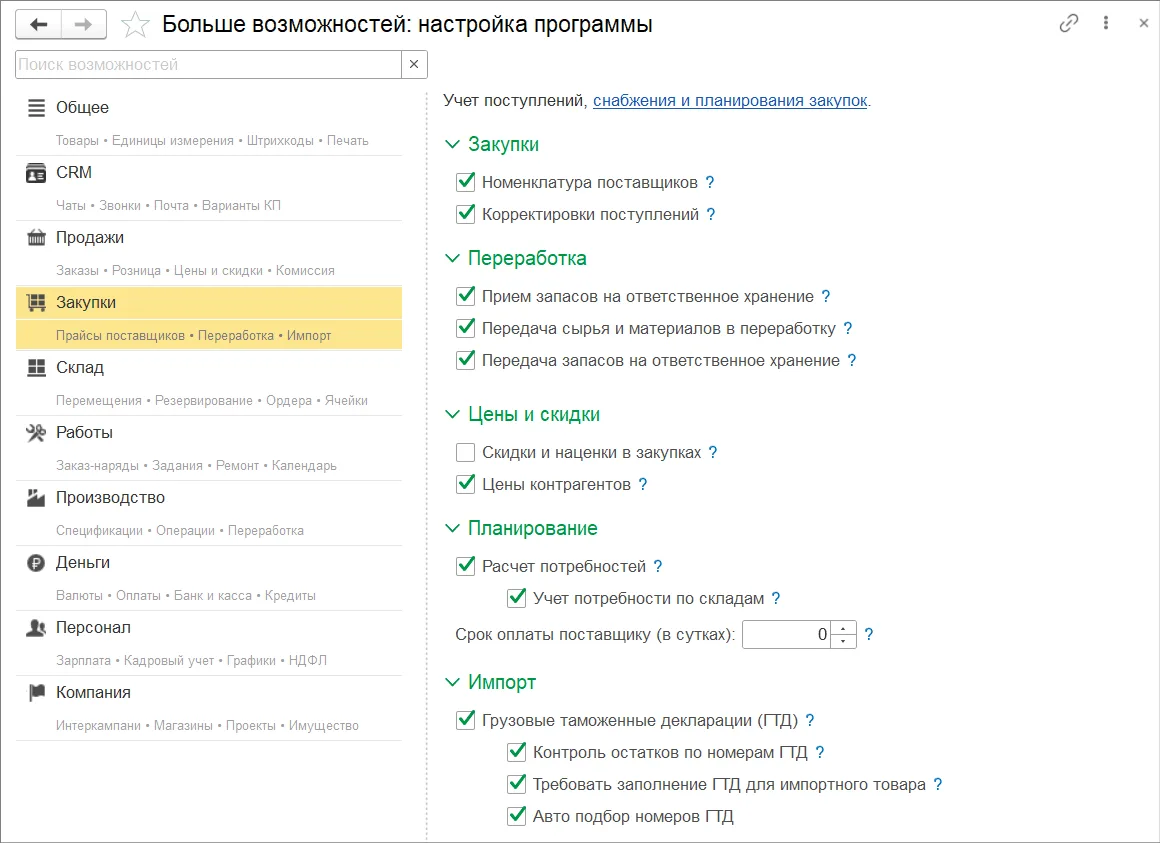Viewport: 1160px width, 843px height.
Task: Toggle Цены контрагентов checkbox
Action: coord(465,484)
